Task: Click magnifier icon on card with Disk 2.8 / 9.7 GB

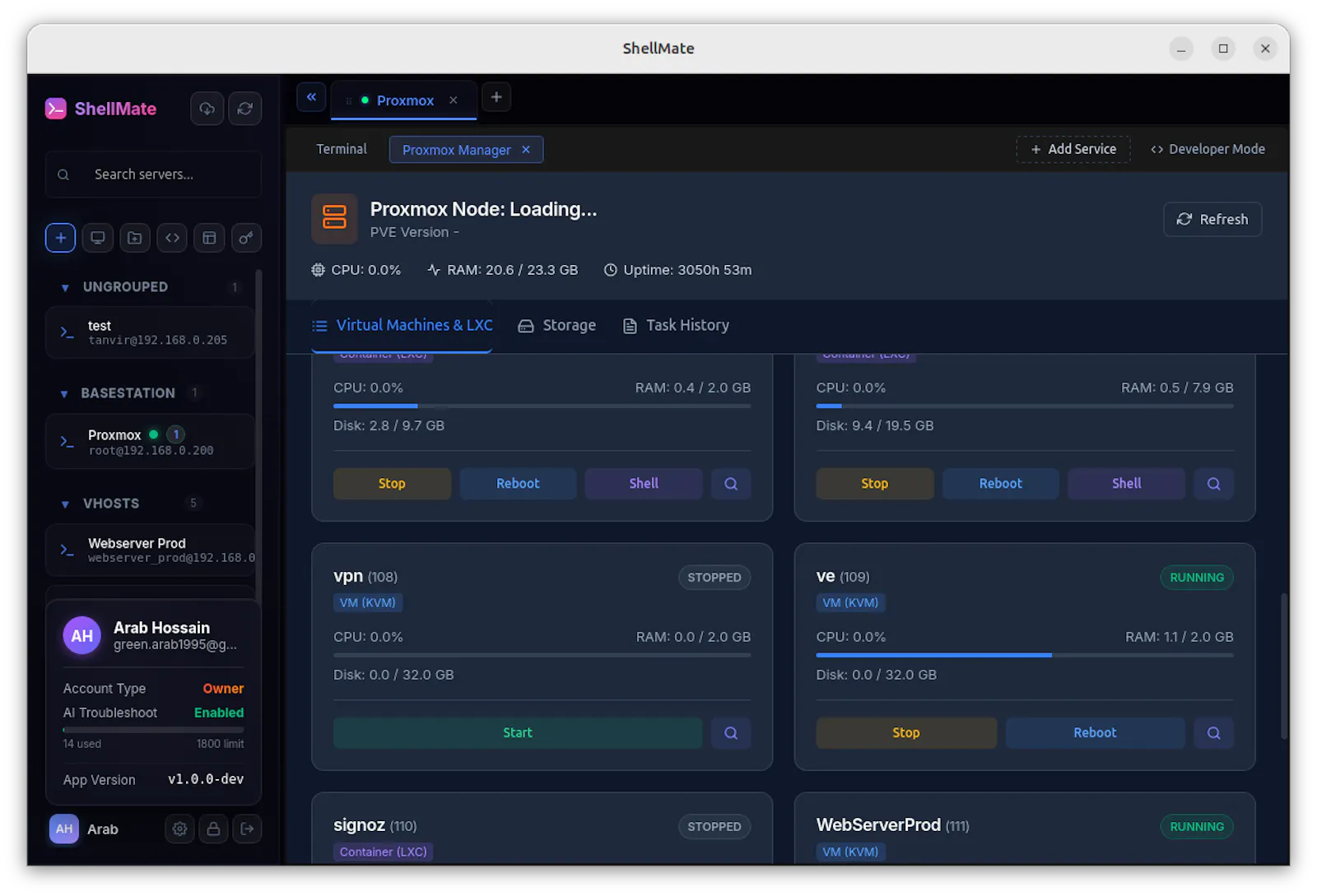Action: (731, 484)
